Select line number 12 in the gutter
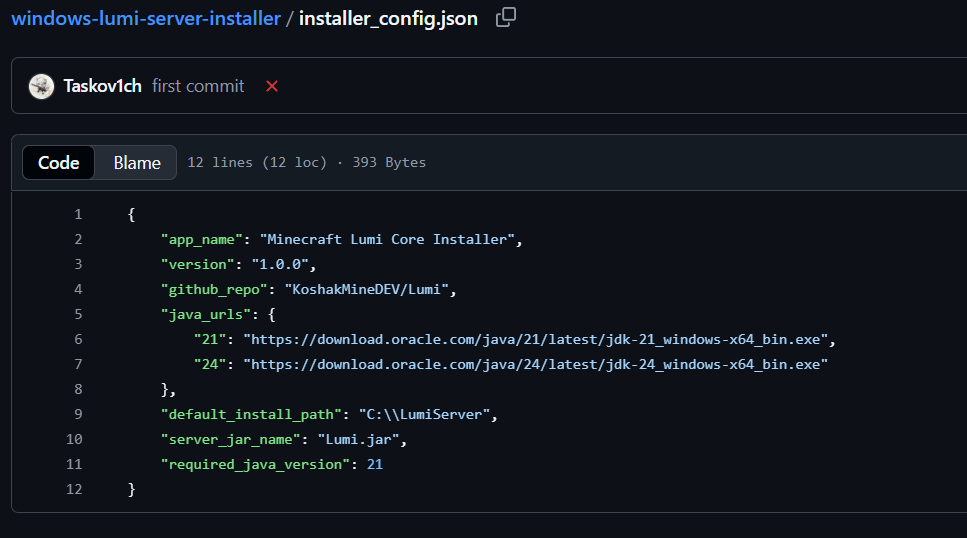 [73, 489]
